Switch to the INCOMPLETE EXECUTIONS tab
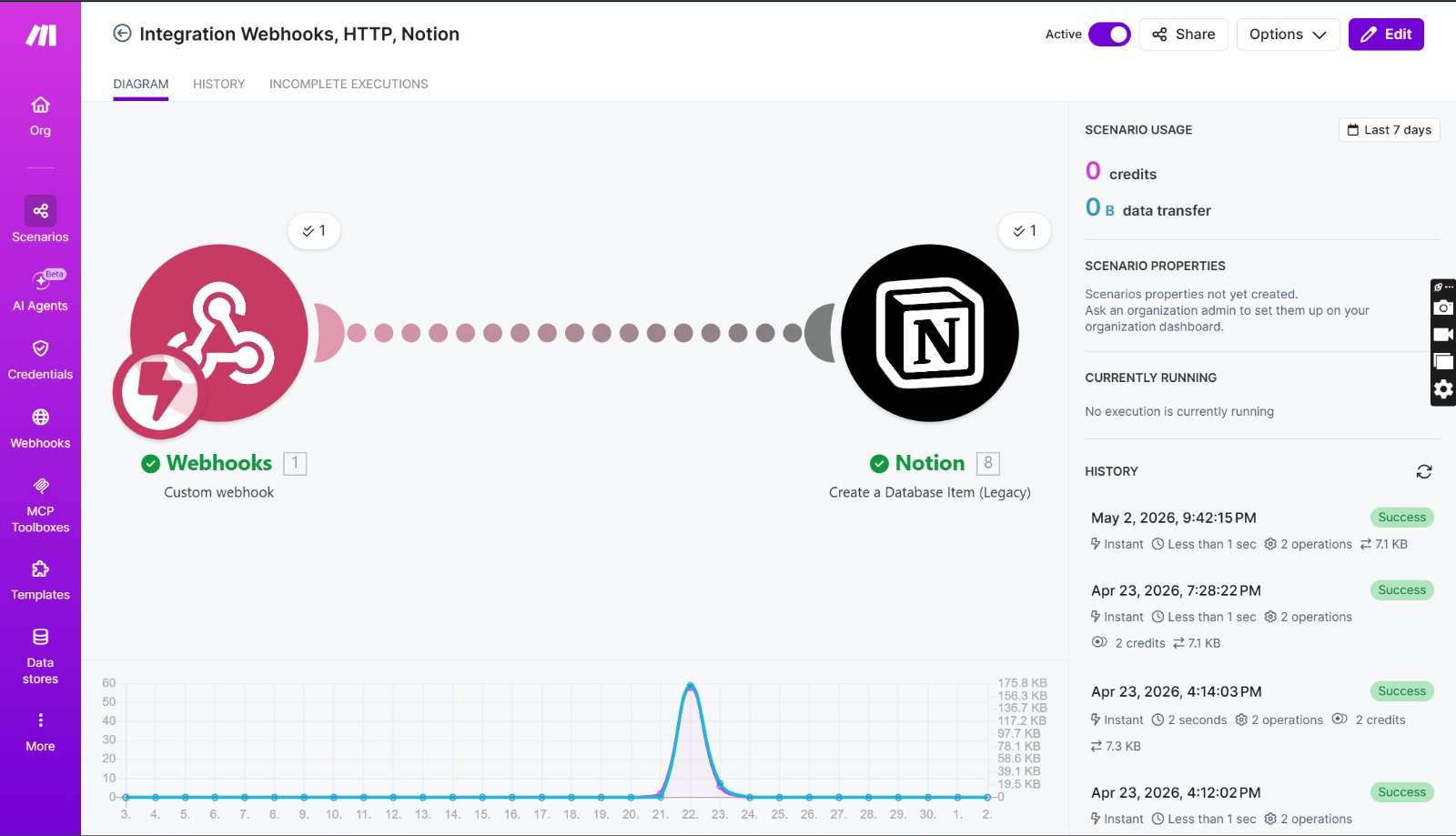The image size is (1456, 836). [349, 84]
